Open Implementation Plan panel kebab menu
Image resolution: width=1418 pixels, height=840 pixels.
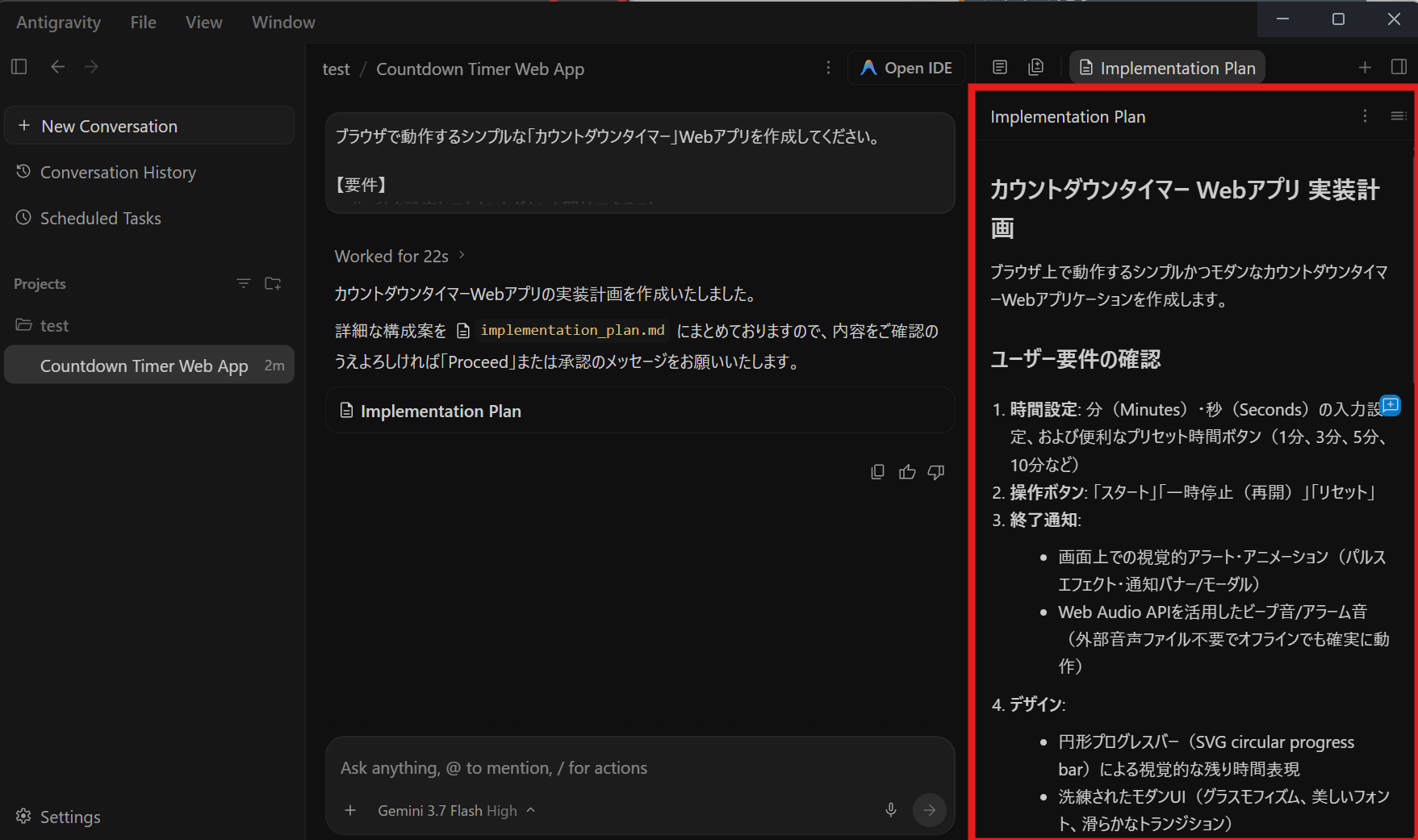click(1365, 116)
